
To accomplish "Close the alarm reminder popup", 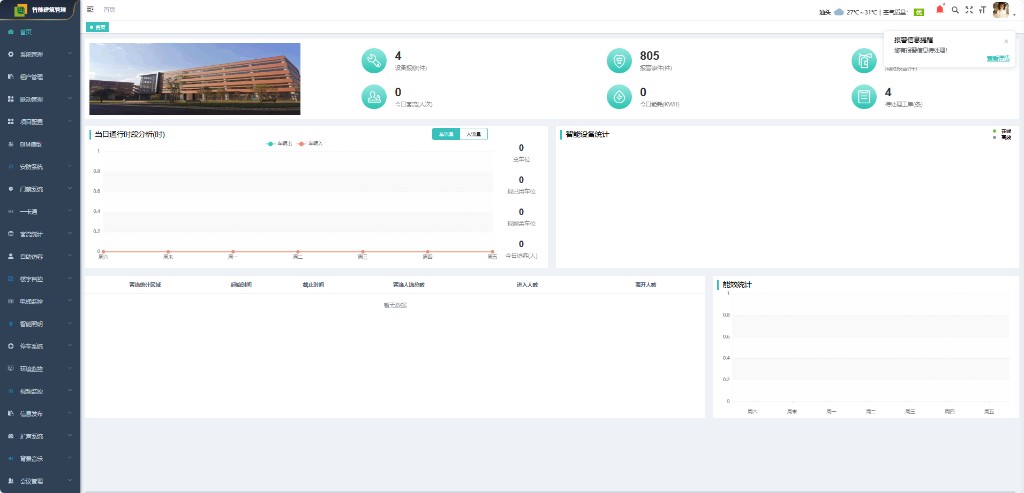I will (x=1006, y=40).
